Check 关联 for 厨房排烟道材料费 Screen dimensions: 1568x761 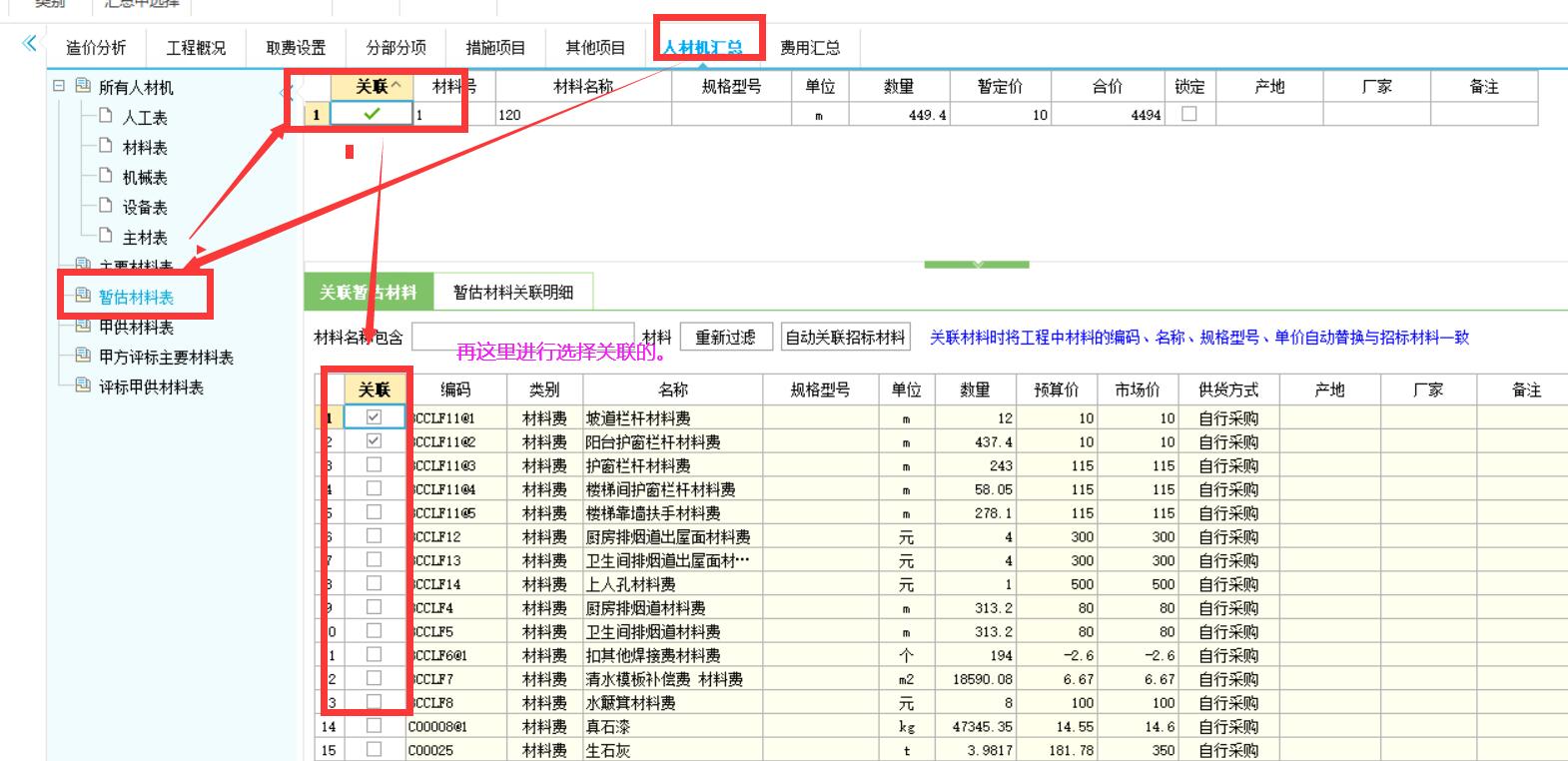[x=374, y=606]
